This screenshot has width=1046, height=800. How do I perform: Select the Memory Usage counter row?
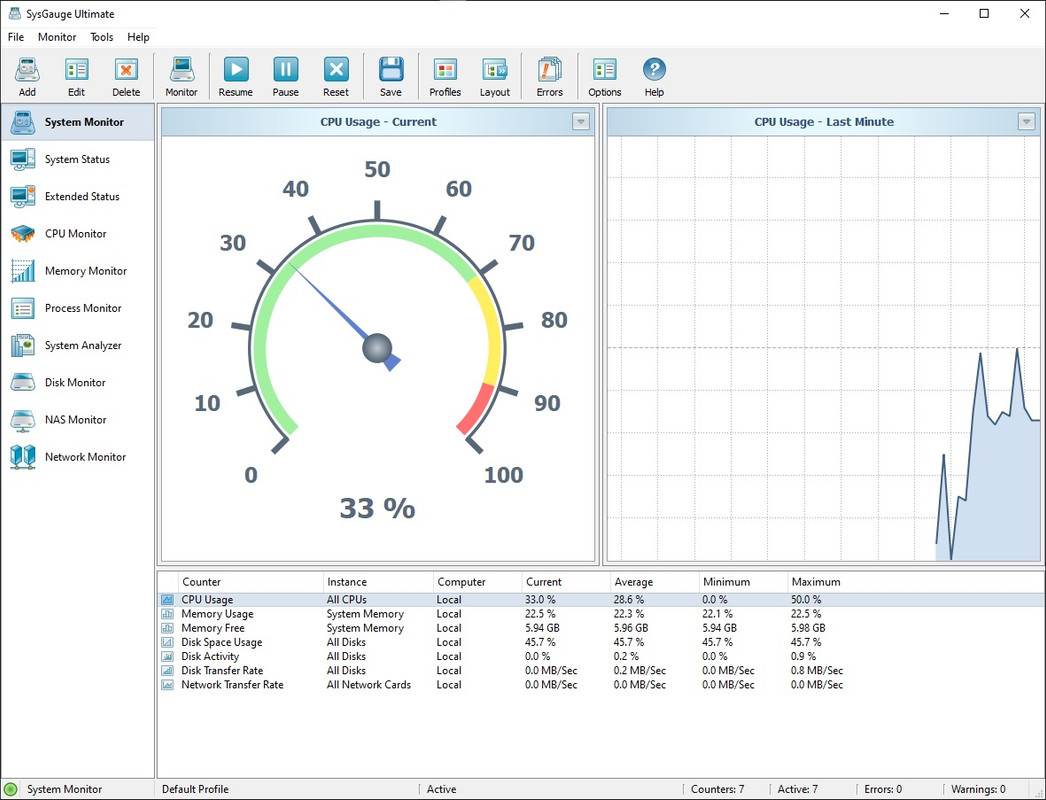click(601, 614)
